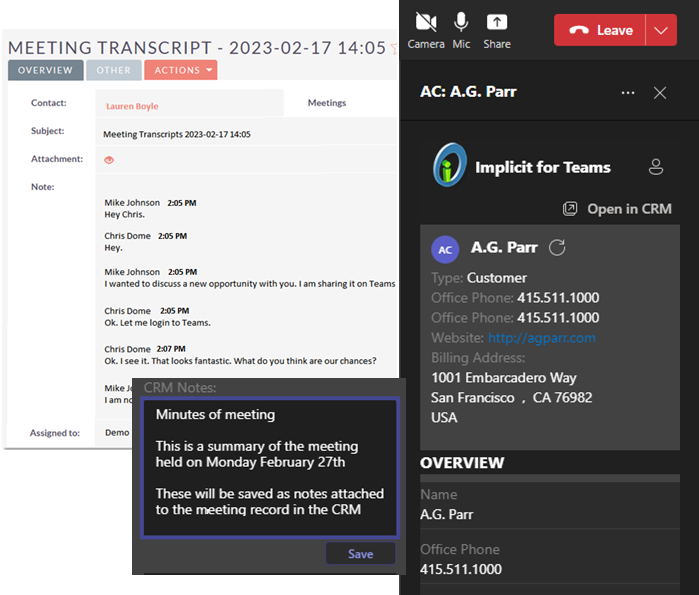This screenshot has height=595, width=699.
Task: Open the user profile icon
Action: click(x=656, y=167)
